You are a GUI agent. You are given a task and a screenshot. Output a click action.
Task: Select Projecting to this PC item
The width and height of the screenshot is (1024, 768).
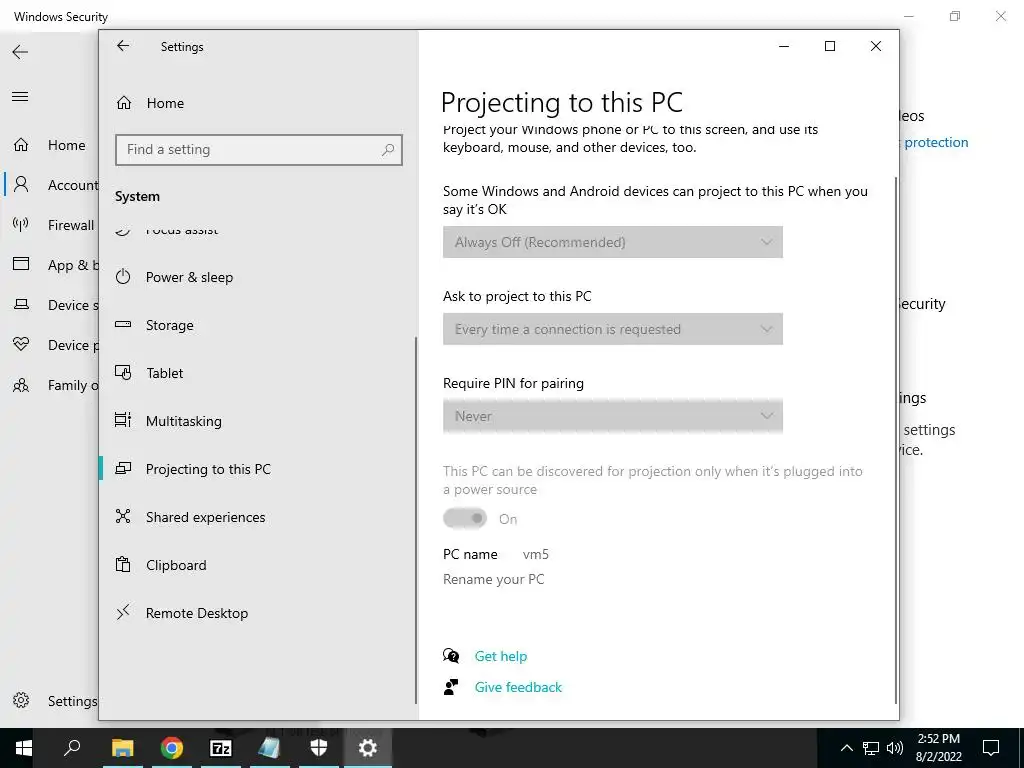pyautogui.click(x=259, y=469)
